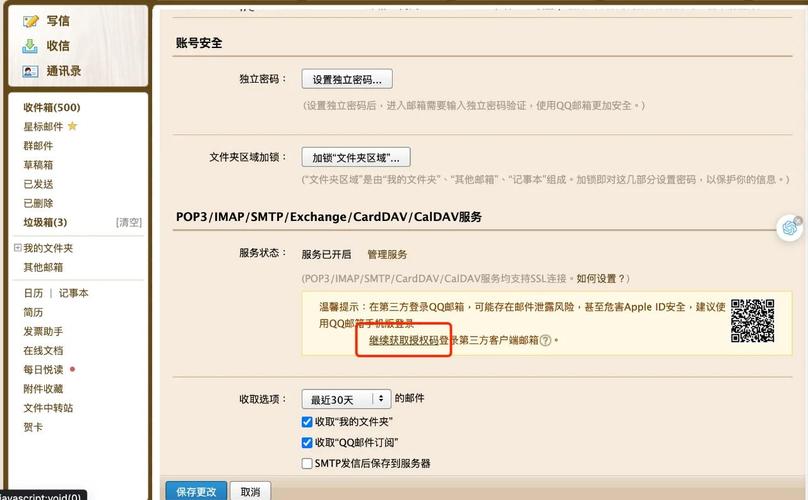Open the 草稿箱 folder
The image size is (808, 500).
coord(38,165)
